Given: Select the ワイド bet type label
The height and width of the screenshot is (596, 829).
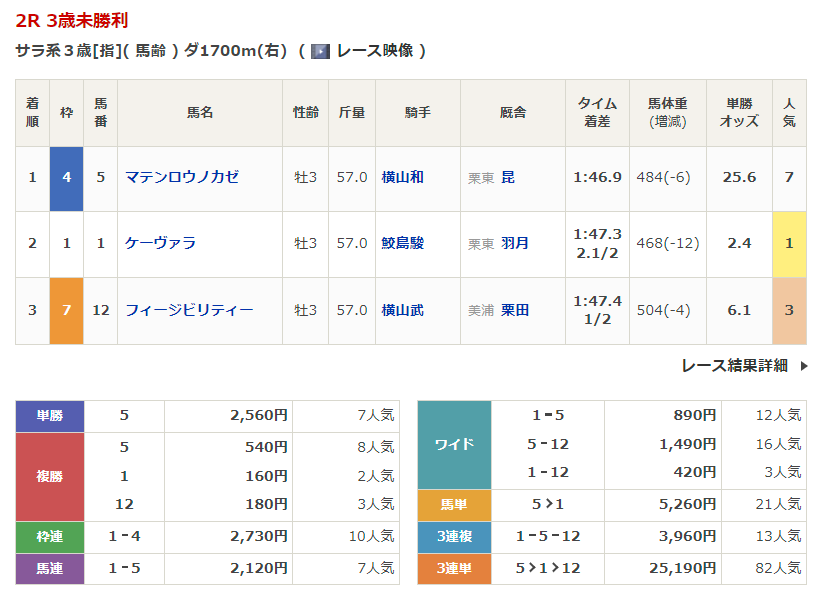Looking at the screenshot, I should pos(454,444).
